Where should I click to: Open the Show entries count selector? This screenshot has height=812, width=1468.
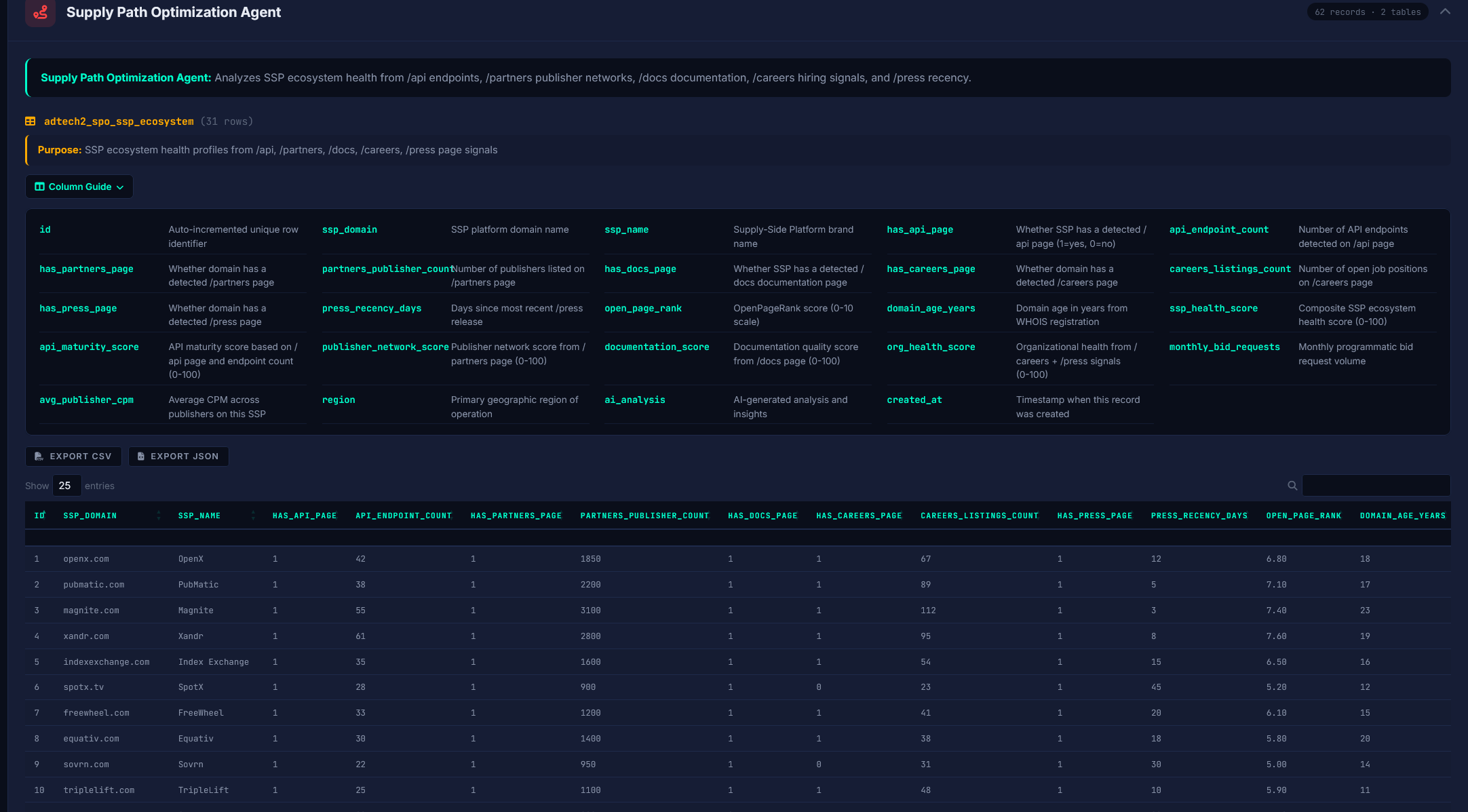(66, 486)
